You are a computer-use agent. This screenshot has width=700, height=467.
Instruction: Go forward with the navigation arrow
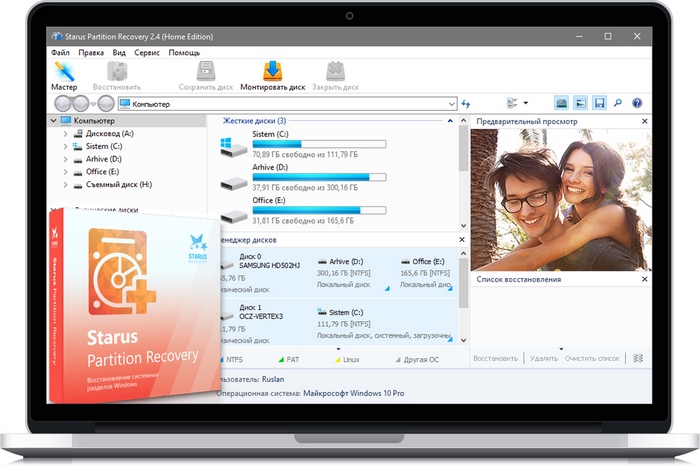pyautogui.click(x=80, y=104)
